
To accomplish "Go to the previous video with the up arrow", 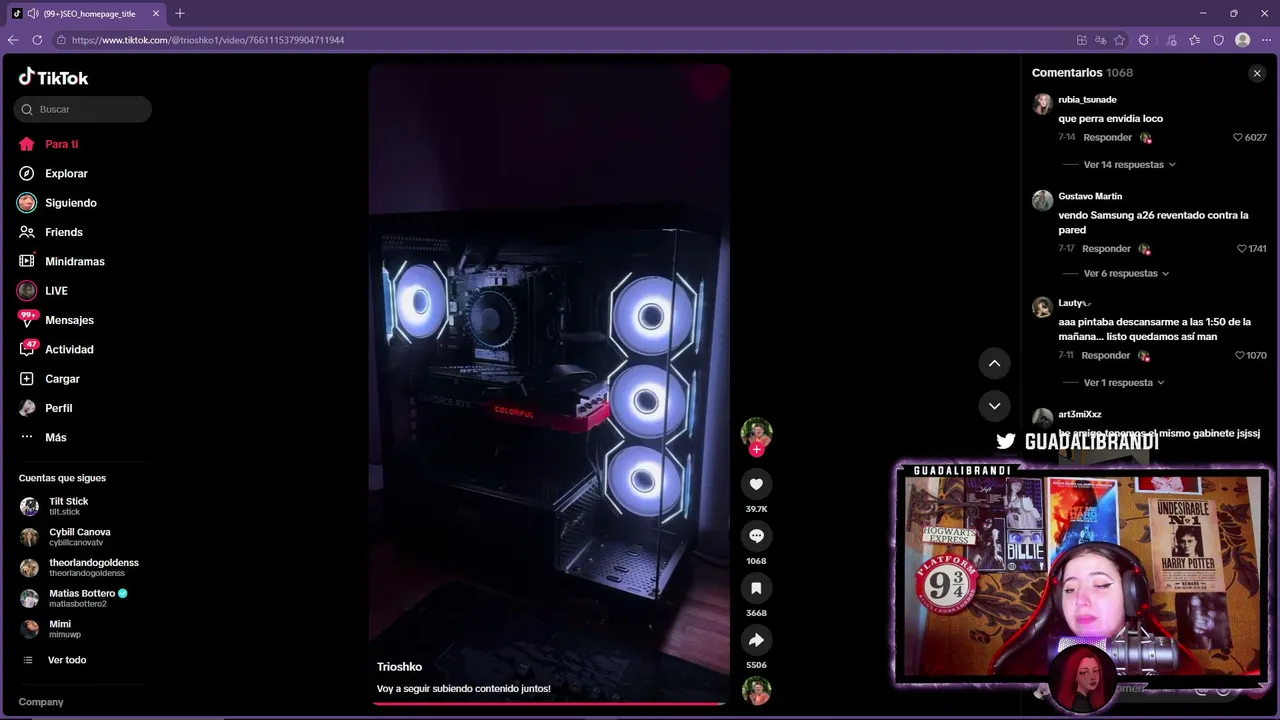I will pyautogui.click(x=994, y=363).
